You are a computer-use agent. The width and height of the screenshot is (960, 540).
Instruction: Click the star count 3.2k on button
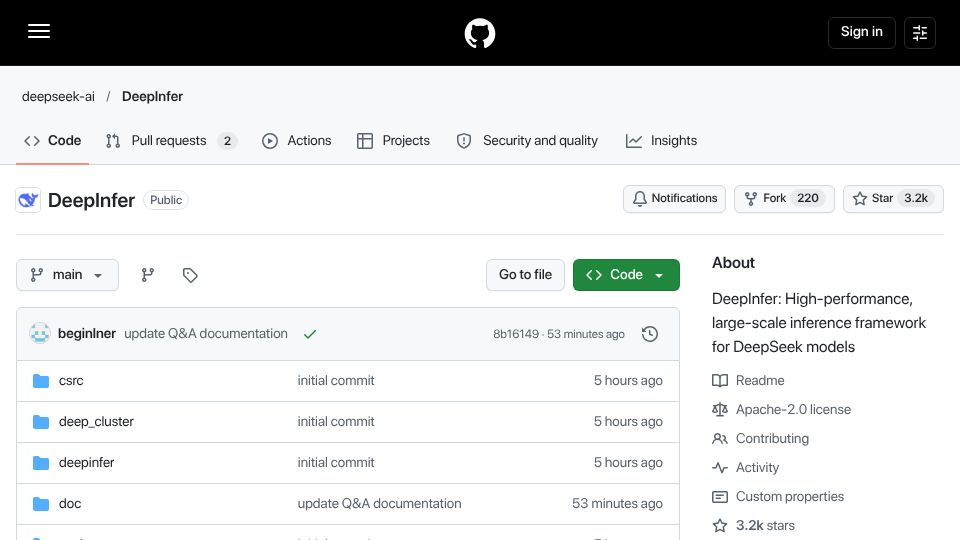[916, 198]
